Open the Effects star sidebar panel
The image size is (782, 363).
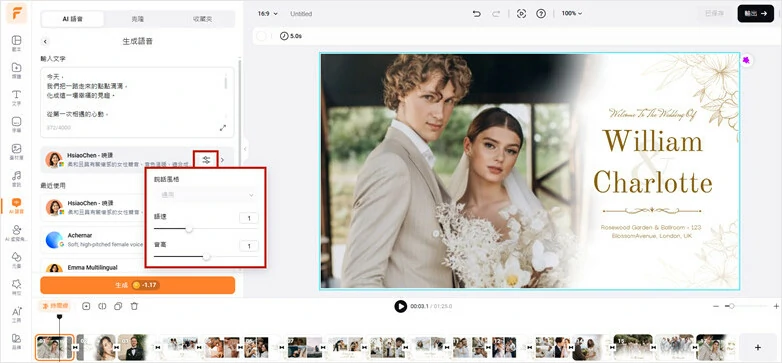click(16, 286)
